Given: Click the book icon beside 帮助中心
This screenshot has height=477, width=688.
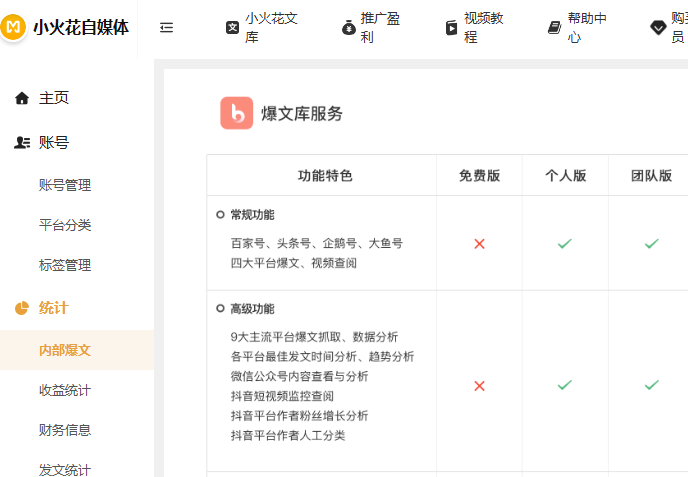Looking at the screenshot, I should (555, 28).
